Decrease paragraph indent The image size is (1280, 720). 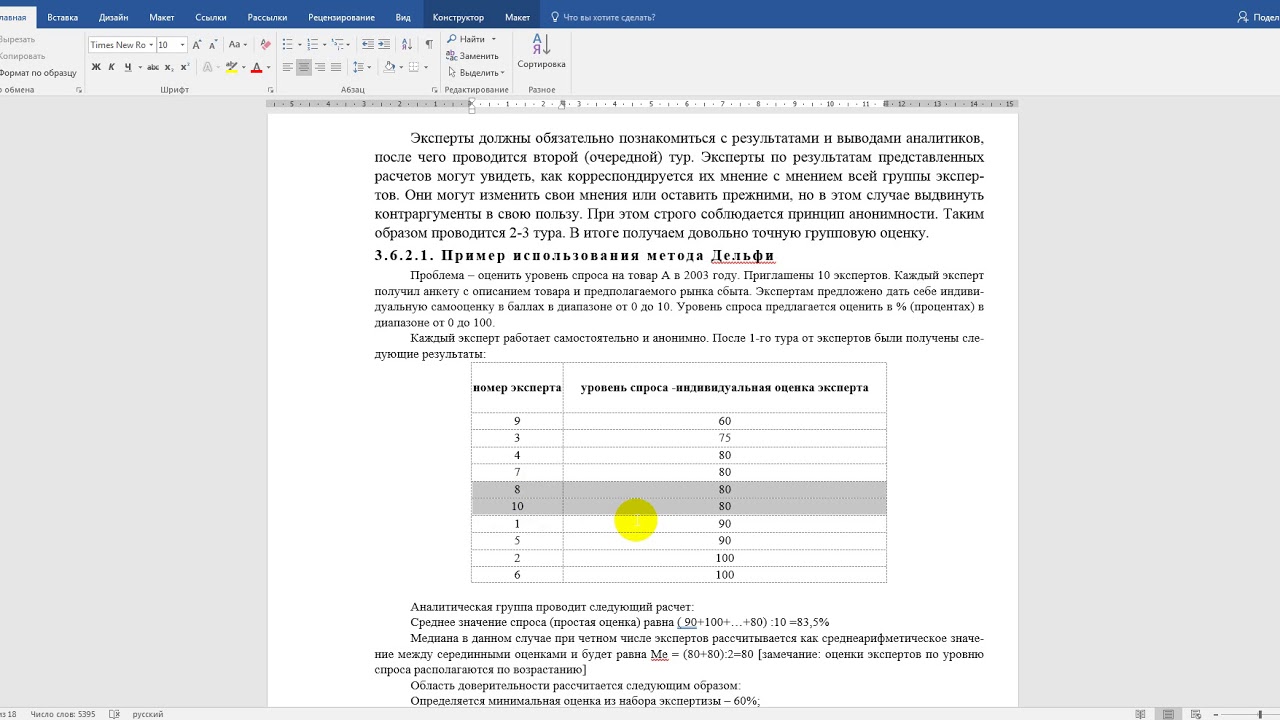368,45
